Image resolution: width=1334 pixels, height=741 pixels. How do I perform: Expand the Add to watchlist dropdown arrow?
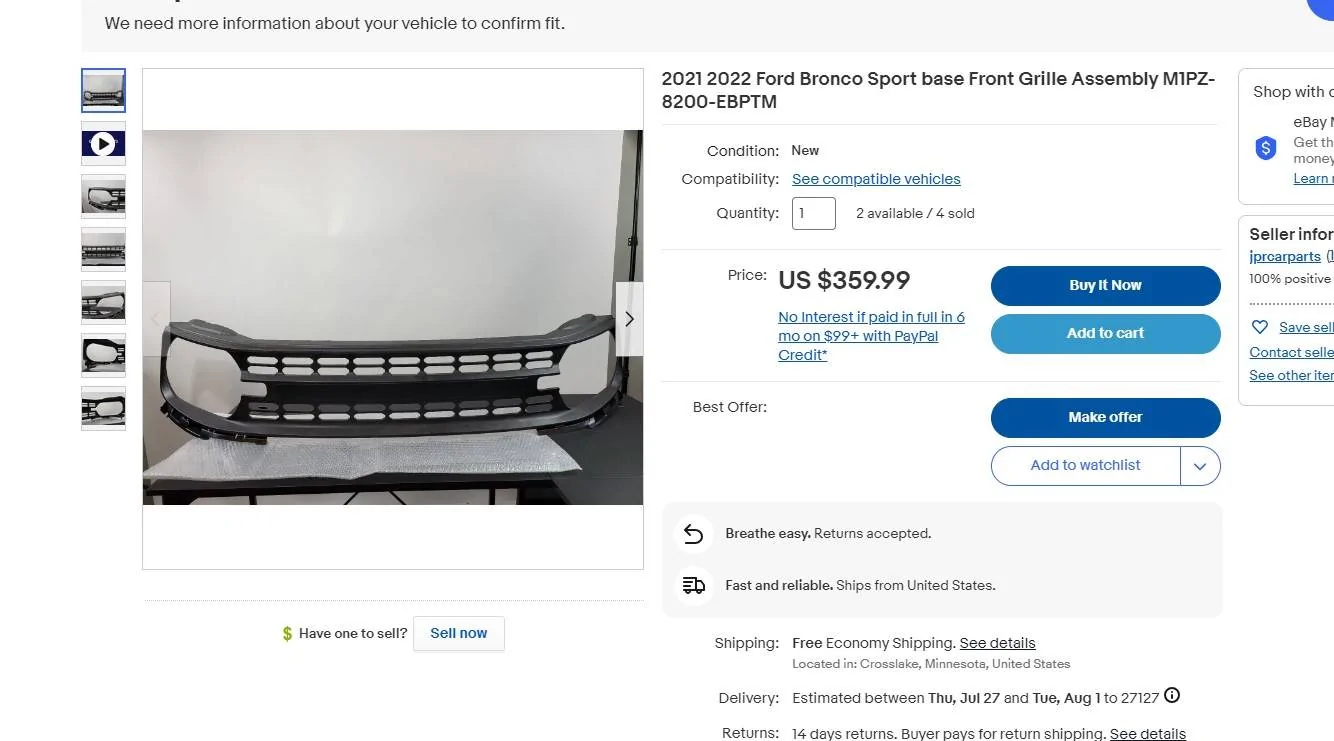click(1200, 466)
